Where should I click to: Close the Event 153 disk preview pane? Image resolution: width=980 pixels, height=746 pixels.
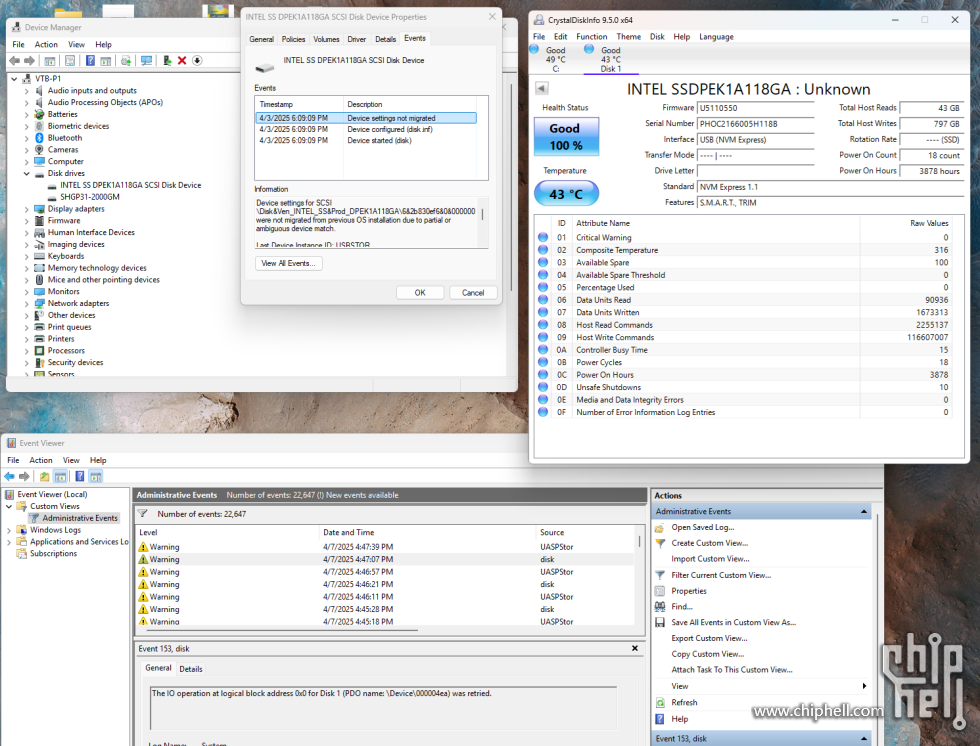click(x=635, y=649)
